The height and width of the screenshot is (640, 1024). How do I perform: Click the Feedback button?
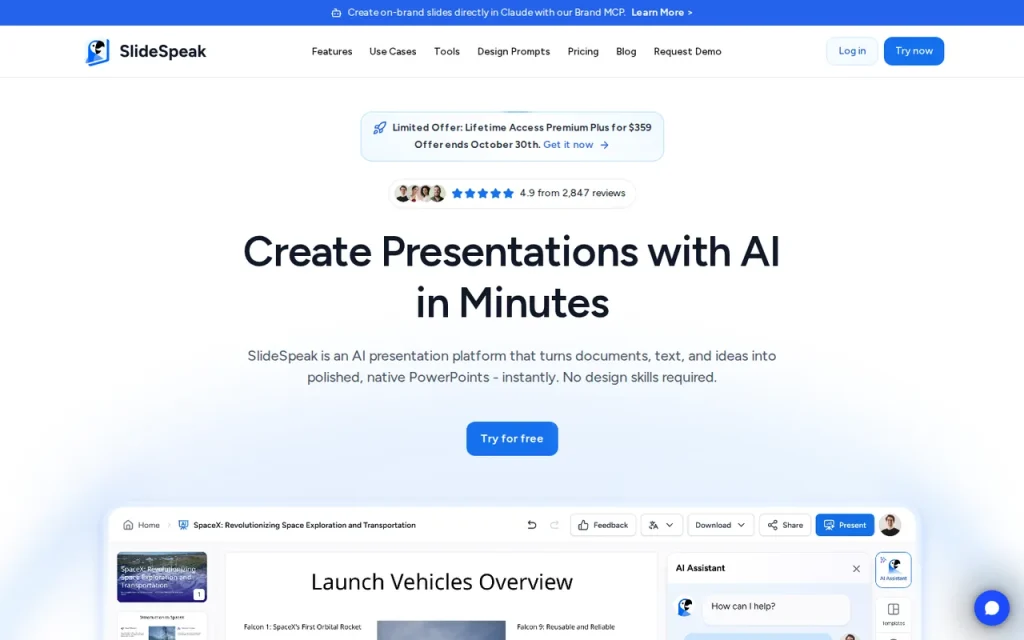click(603, 525)
